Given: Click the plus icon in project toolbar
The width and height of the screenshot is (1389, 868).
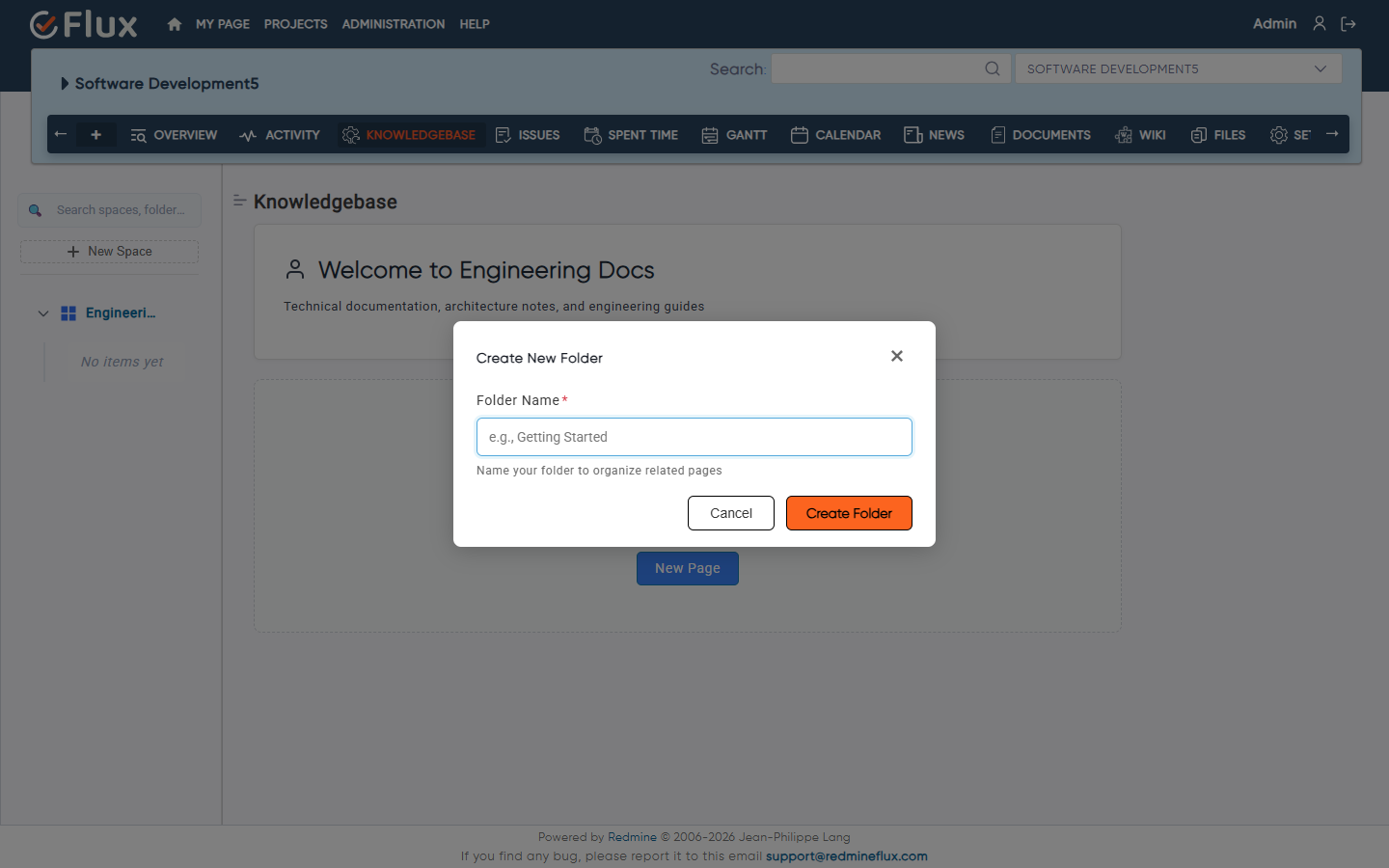Looking at the screenshot, I should pos(95,135).
